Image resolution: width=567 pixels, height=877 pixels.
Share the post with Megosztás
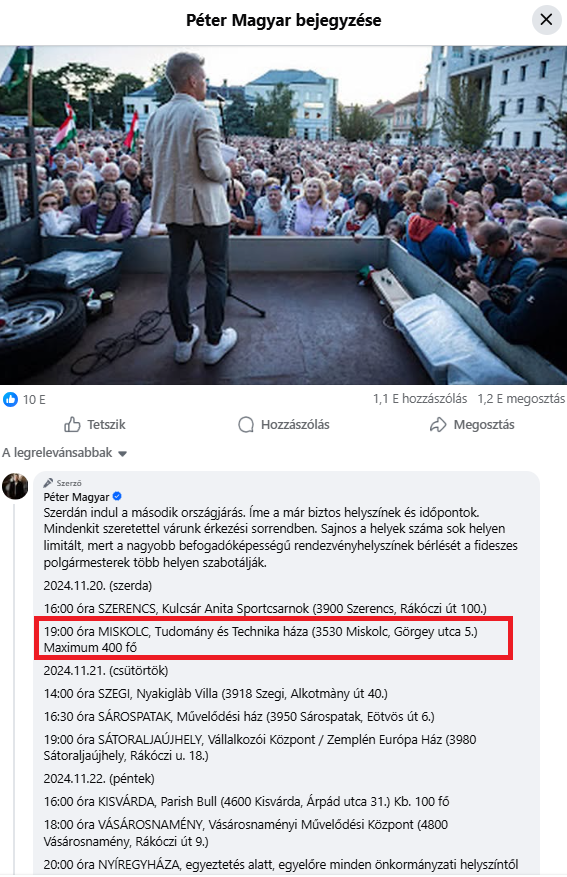(472, 425)
